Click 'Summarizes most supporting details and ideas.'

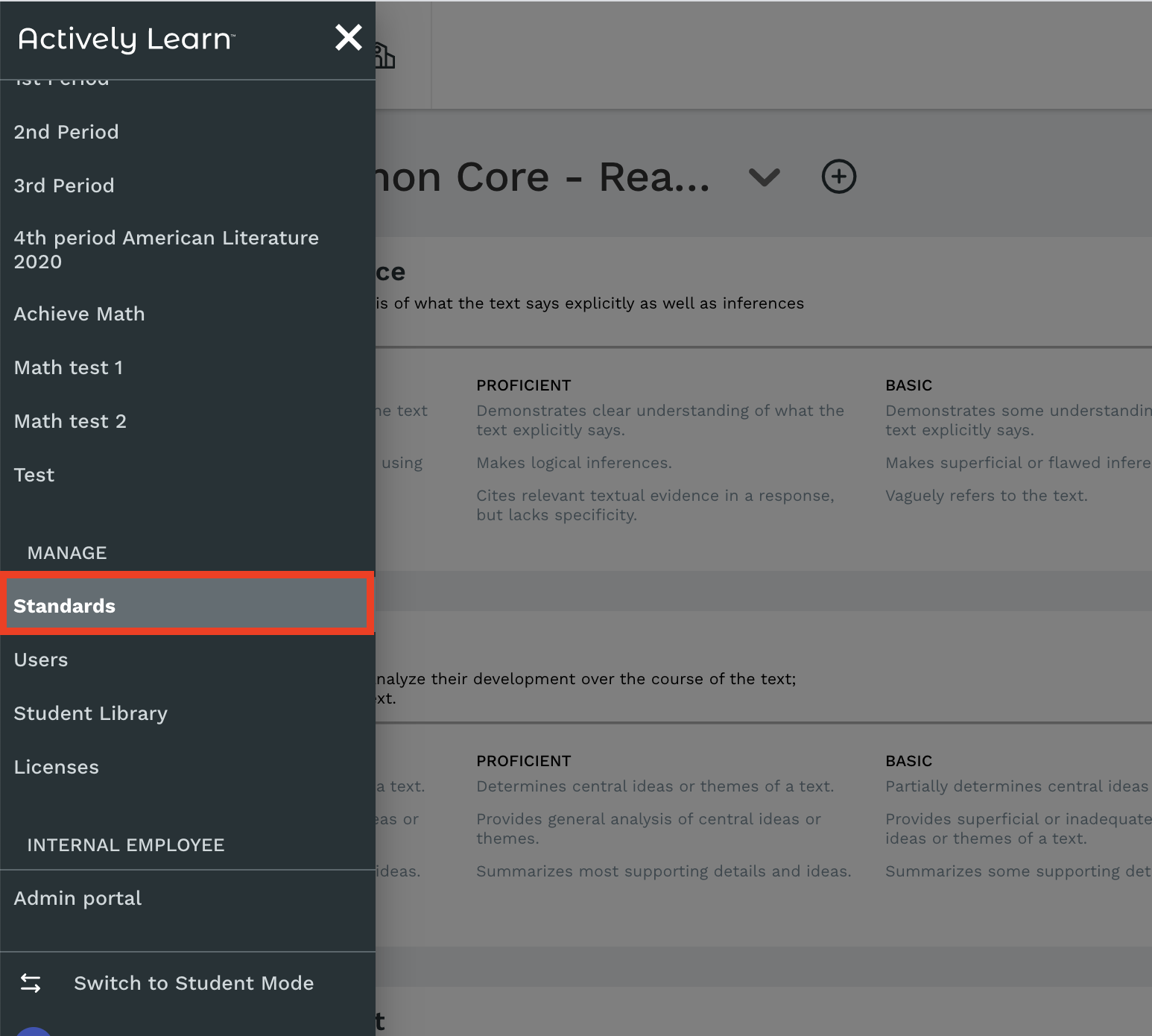(664, 871)
